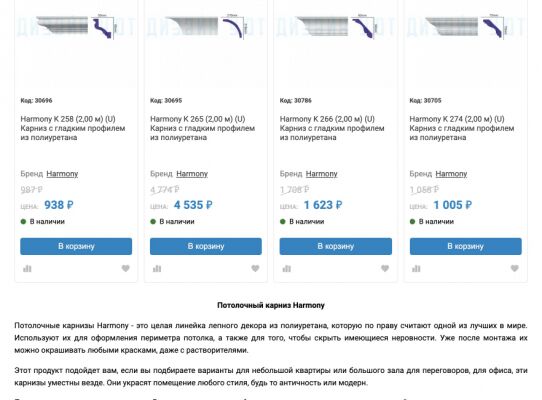Click compare bars icon for Harmony K 266
Image resolution: width=542 pixels, height=400 pixels.
[x=287, y=268]
